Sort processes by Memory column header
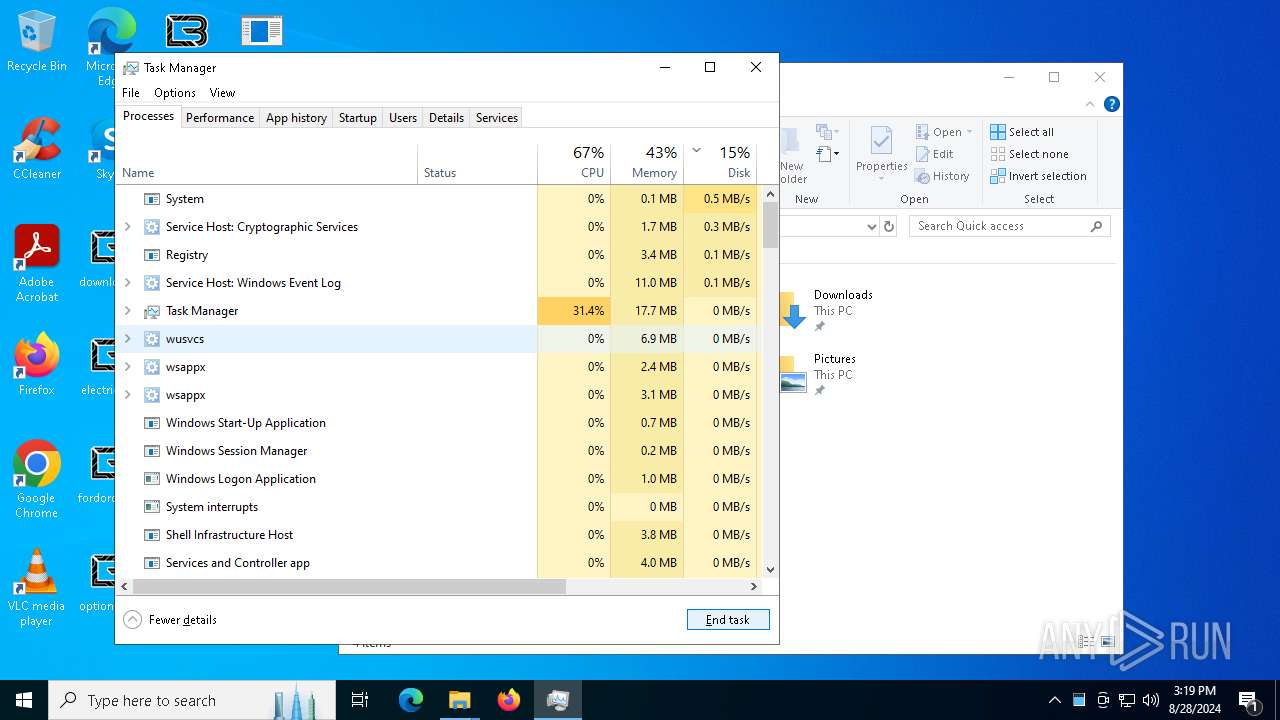 (x=647, y=164)
